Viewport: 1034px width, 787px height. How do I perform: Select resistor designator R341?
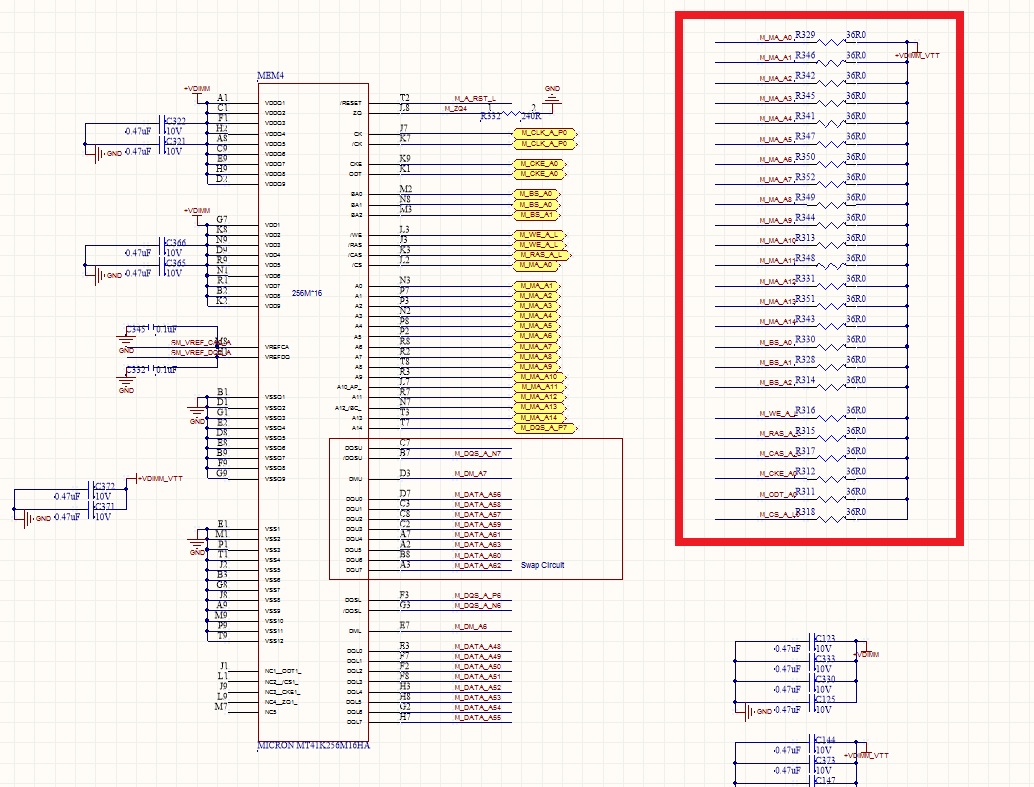[805, 116]
